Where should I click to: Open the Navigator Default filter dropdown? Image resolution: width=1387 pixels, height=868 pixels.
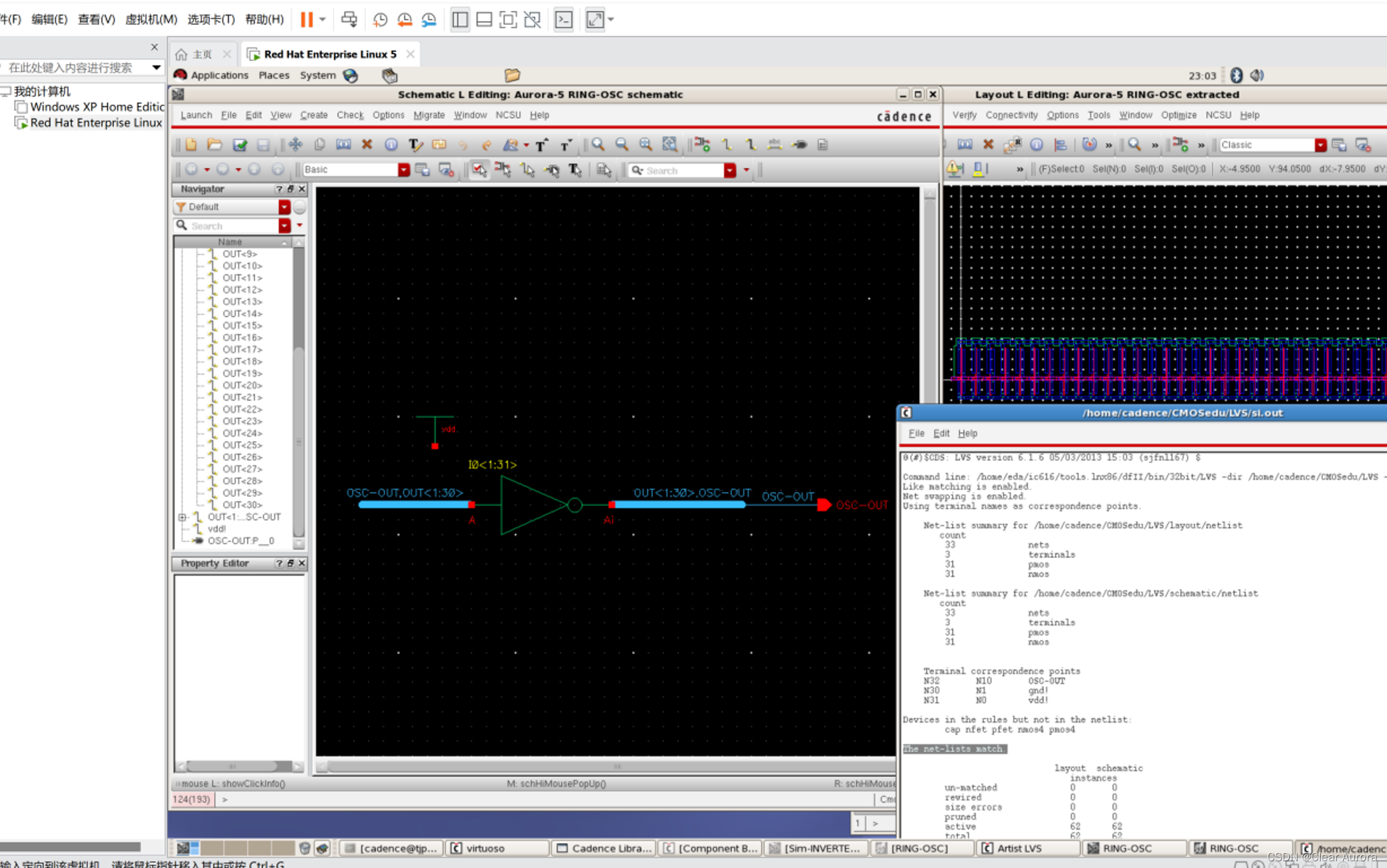coord(284,207)
